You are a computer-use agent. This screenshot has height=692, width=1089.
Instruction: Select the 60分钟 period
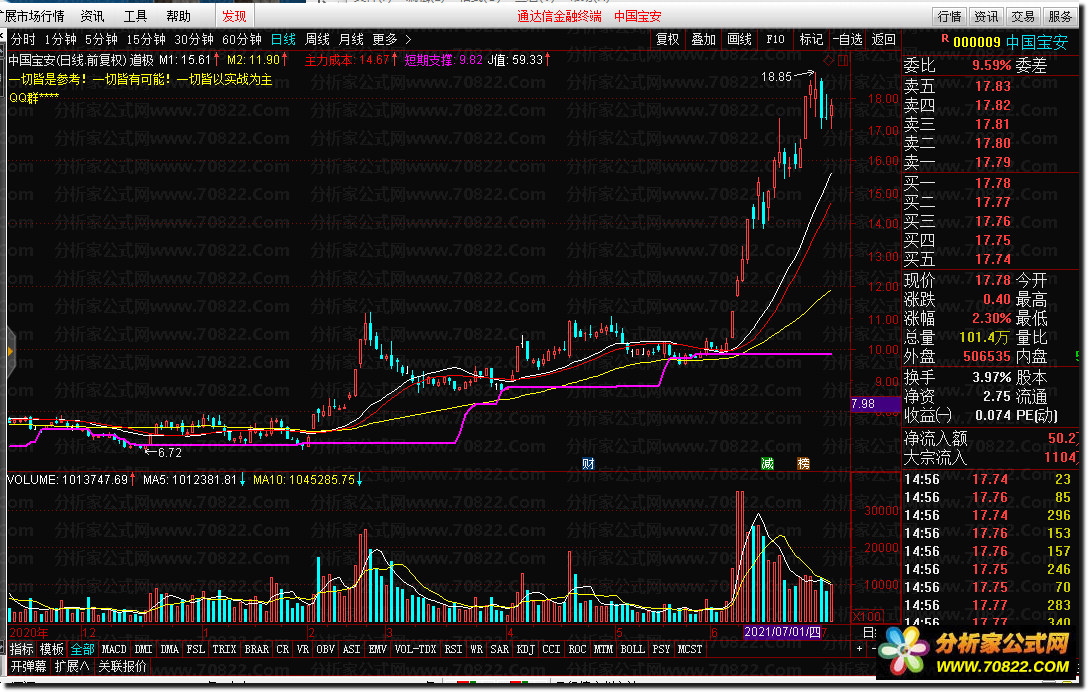pyautogui.click(x=242, y=40)
